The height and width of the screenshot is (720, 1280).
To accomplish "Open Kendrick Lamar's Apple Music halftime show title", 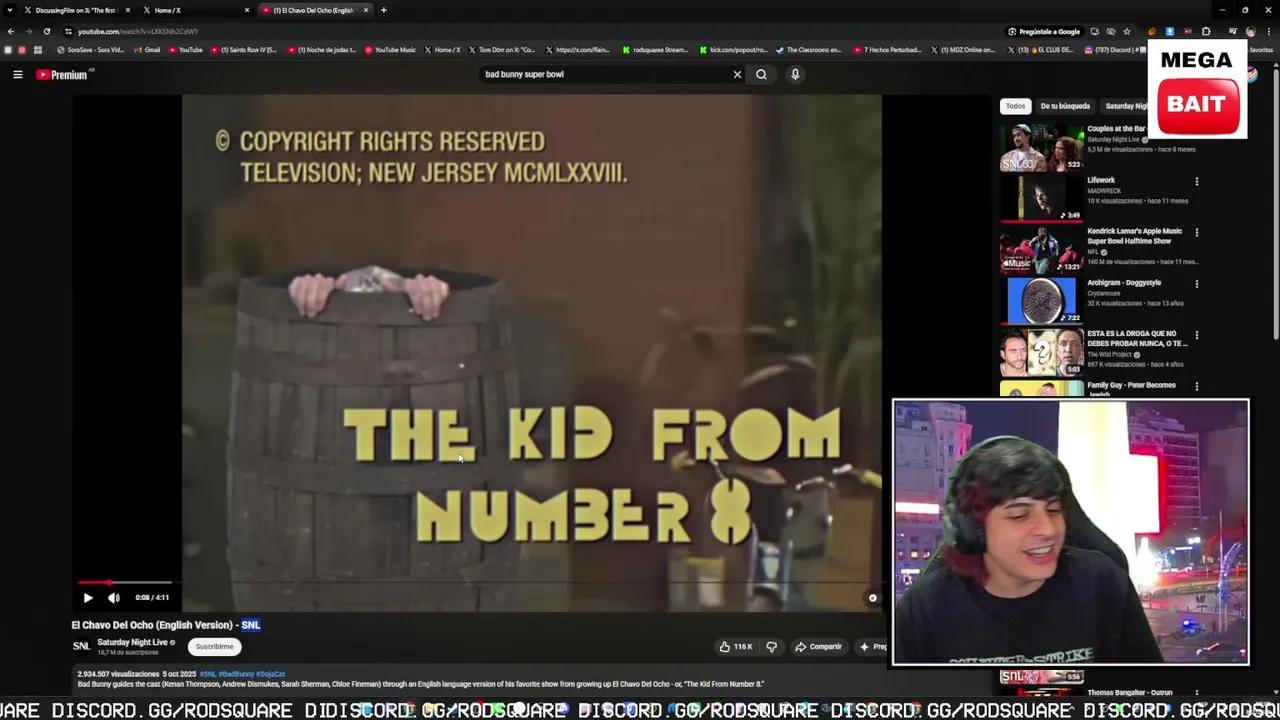I will (1134, 236).
